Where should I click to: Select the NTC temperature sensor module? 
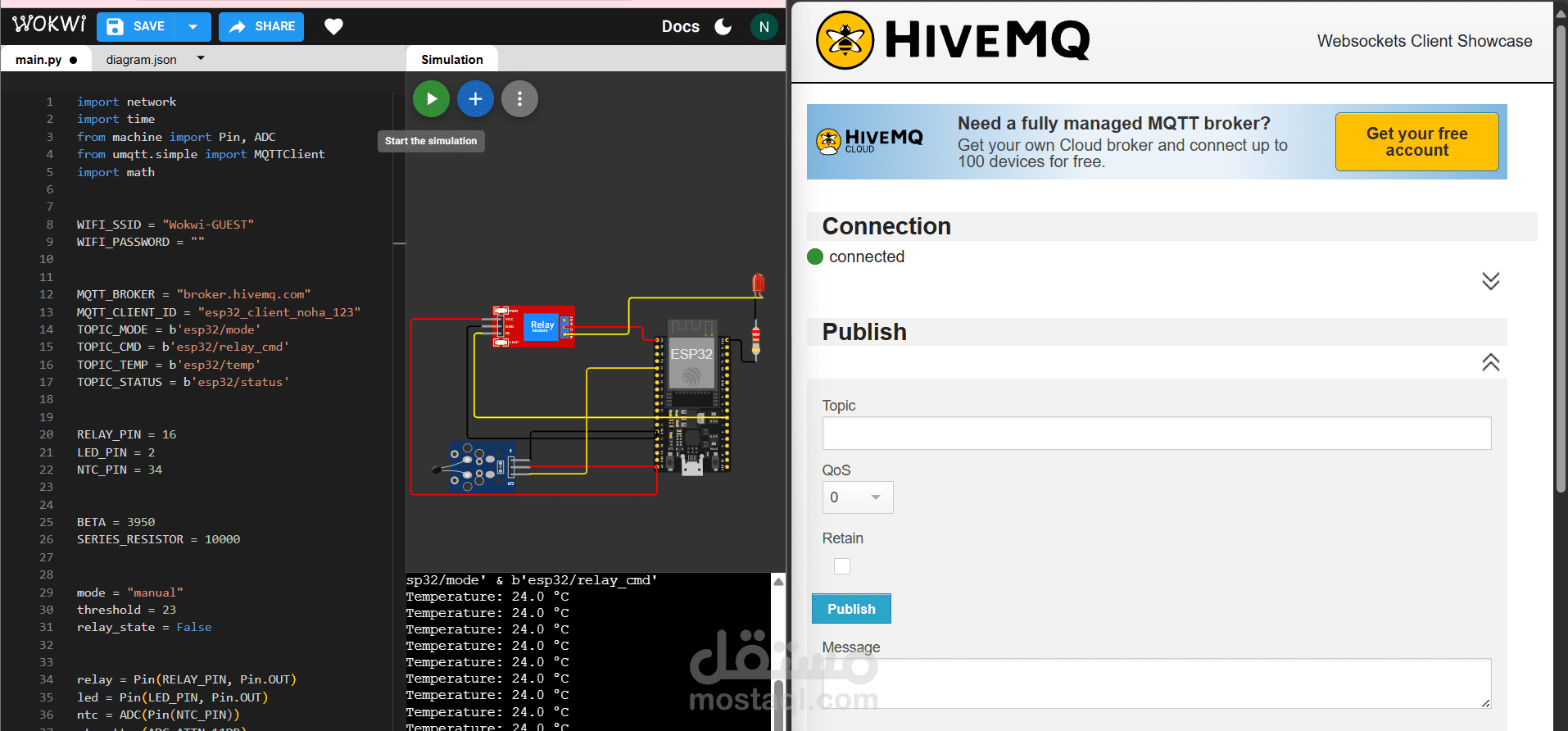coord(482,466)
